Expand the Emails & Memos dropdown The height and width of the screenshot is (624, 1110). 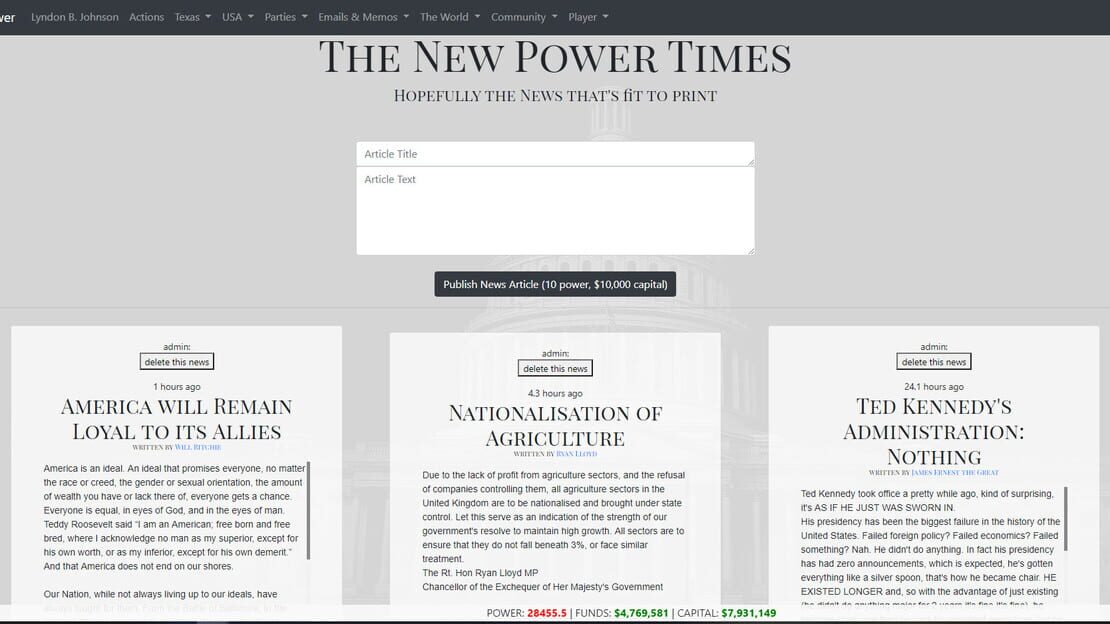pos(363,17)
